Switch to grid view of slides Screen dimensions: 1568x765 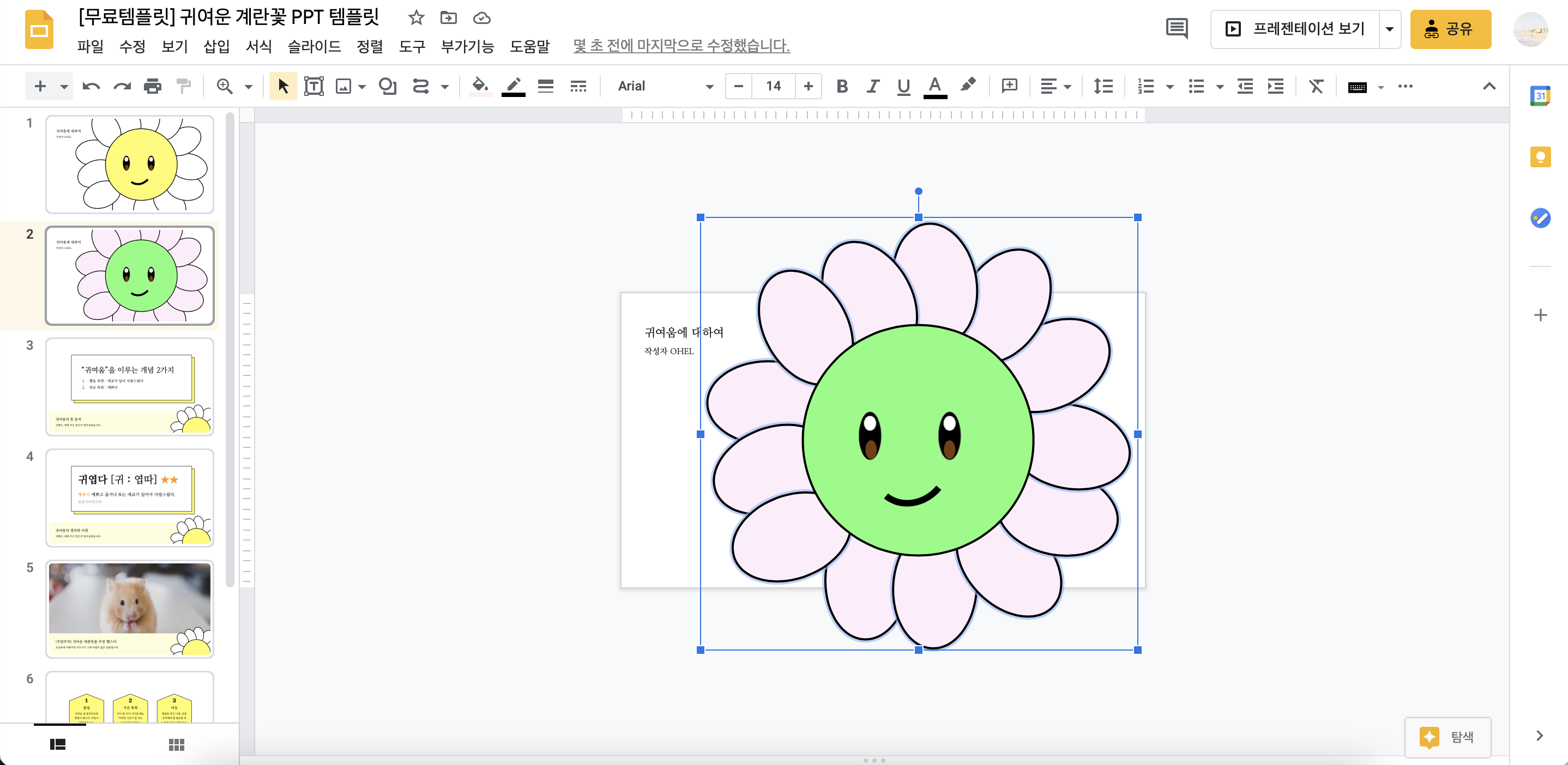click(x=177, y=744)
